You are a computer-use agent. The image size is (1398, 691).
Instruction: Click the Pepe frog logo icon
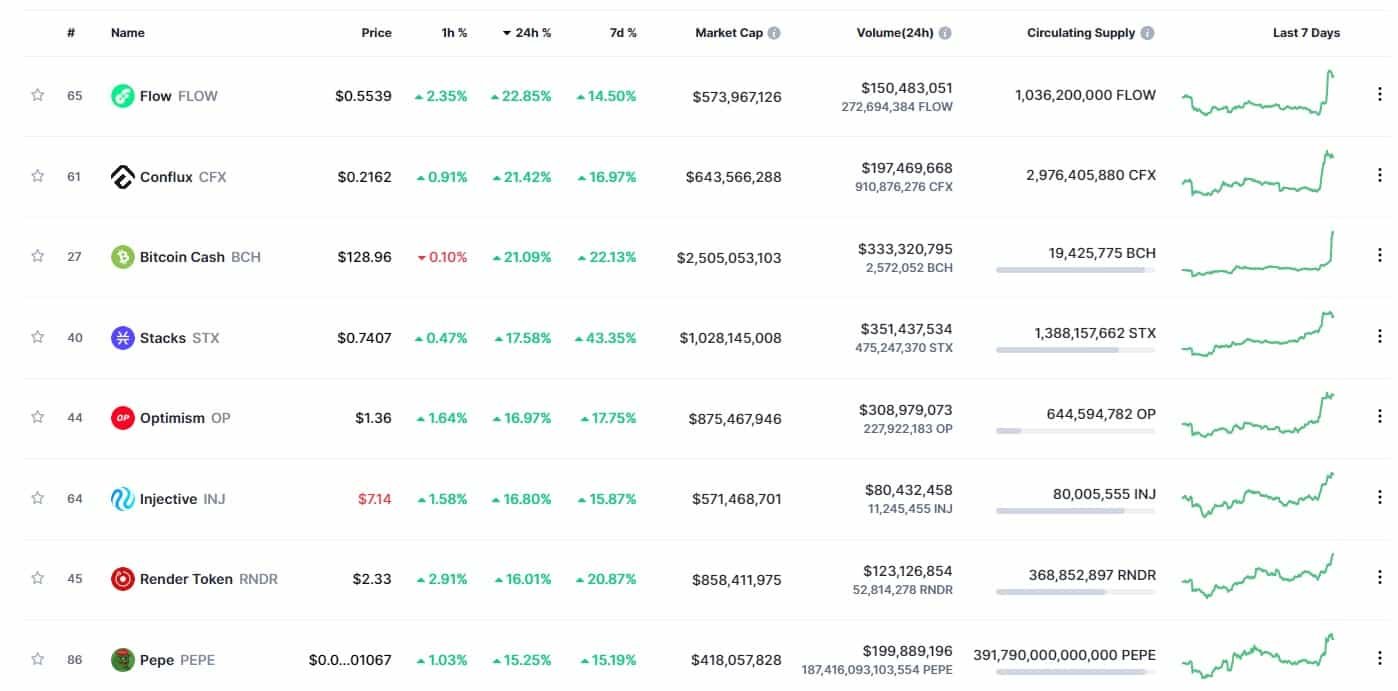point(122,660)
